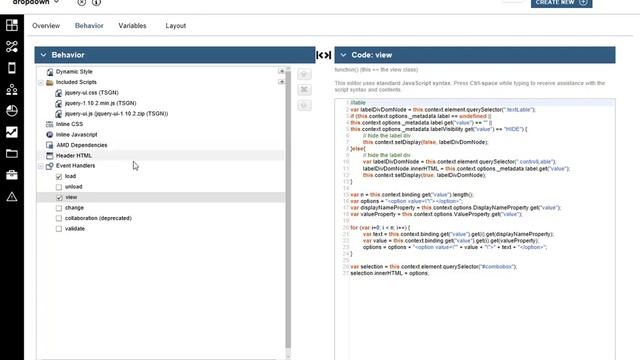Open the Teams people icon in sidebar
This screenshot has height=360, width=640.
coord(12,89)
